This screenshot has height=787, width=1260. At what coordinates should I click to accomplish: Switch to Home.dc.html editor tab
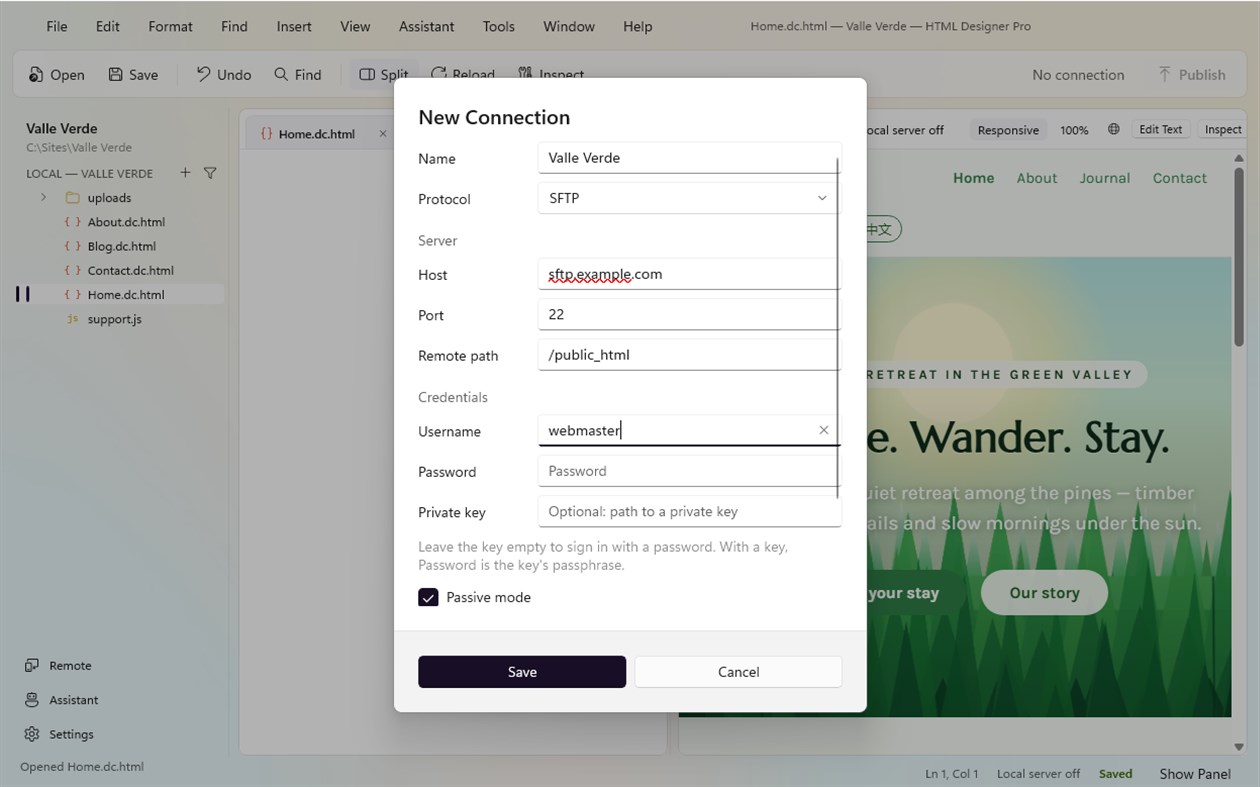[316, 134]
